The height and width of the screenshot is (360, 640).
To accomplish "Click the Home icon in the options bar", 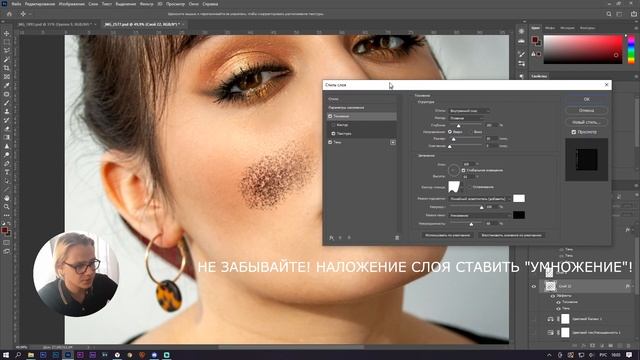I will tap(9, 13).
